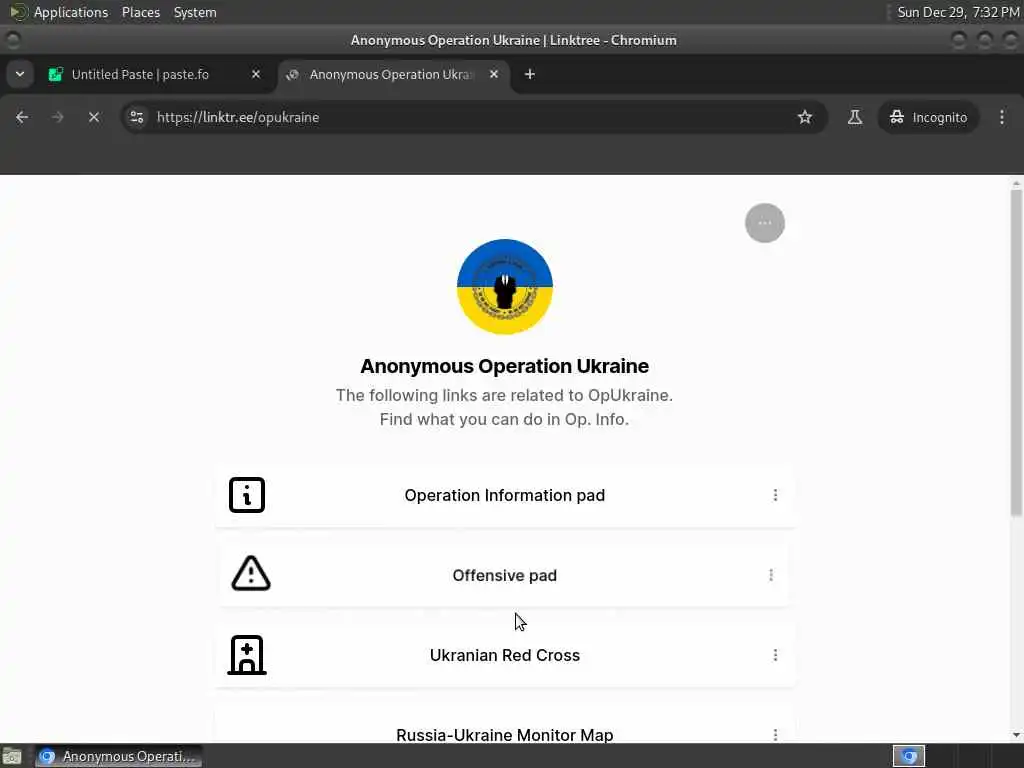
Task: Open the Applications menu
Action: point(59,12)
